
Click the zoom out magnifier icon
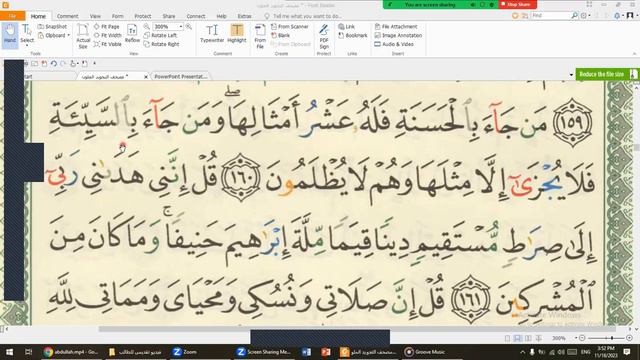click(147, 27)
